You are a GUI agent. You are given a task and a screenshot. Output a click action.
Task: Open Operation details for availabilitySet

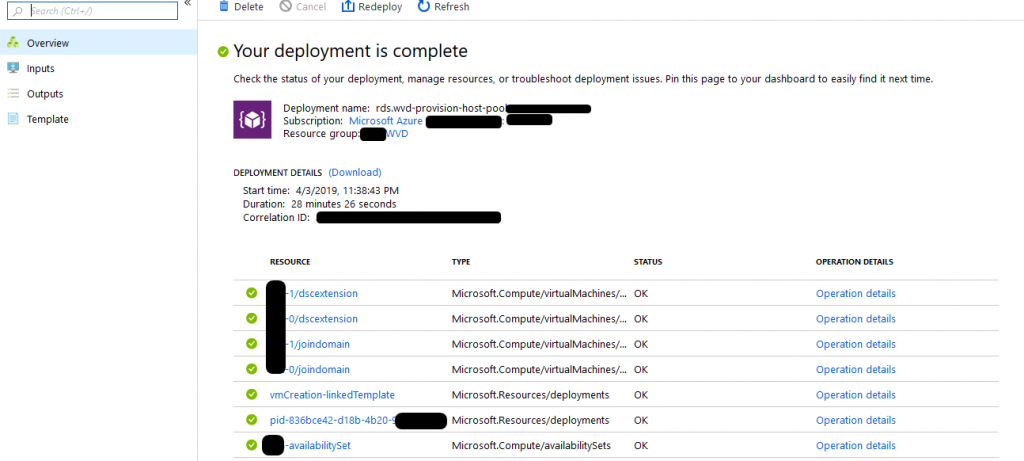coord(856,445)
